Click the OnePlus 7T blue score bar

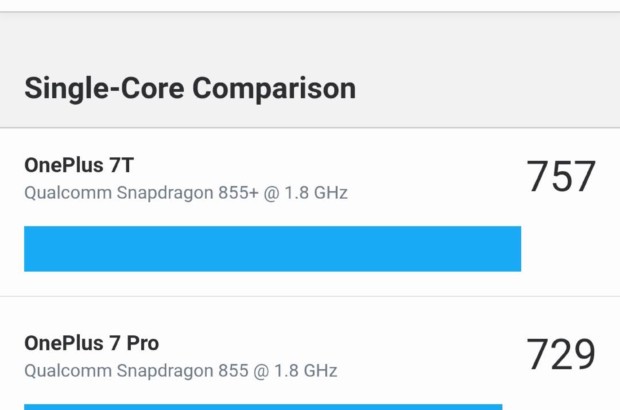(x=272, y=248)
